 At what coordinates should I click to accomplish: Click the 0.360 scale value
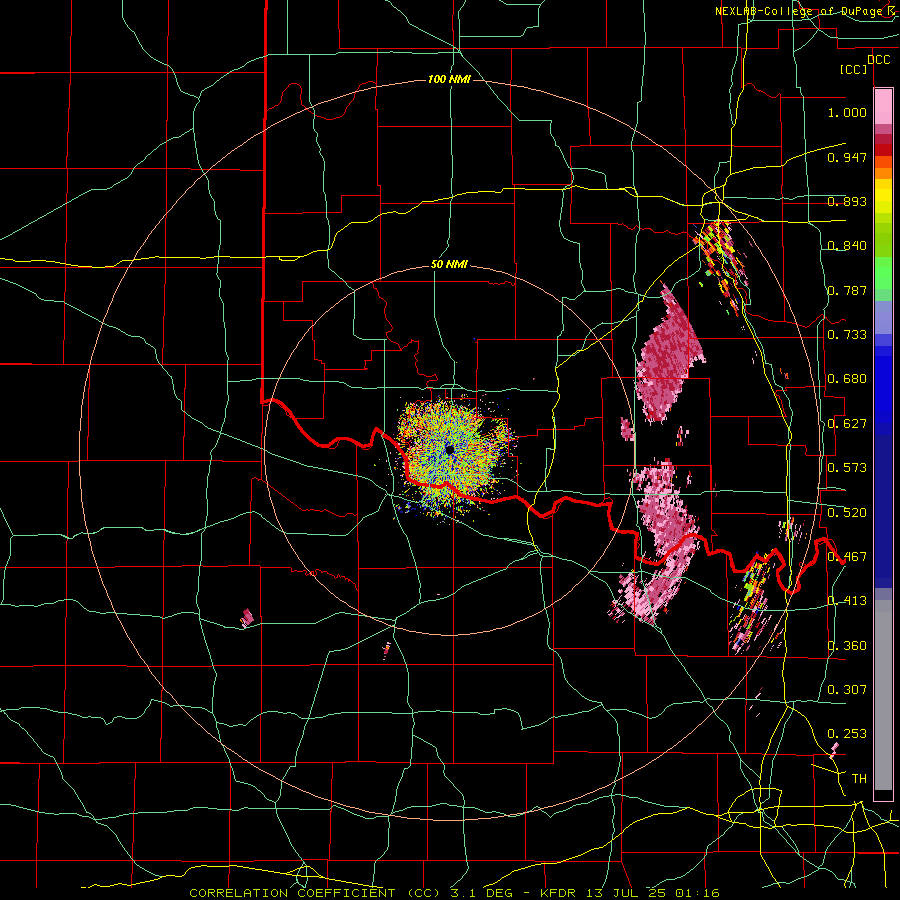847,646
